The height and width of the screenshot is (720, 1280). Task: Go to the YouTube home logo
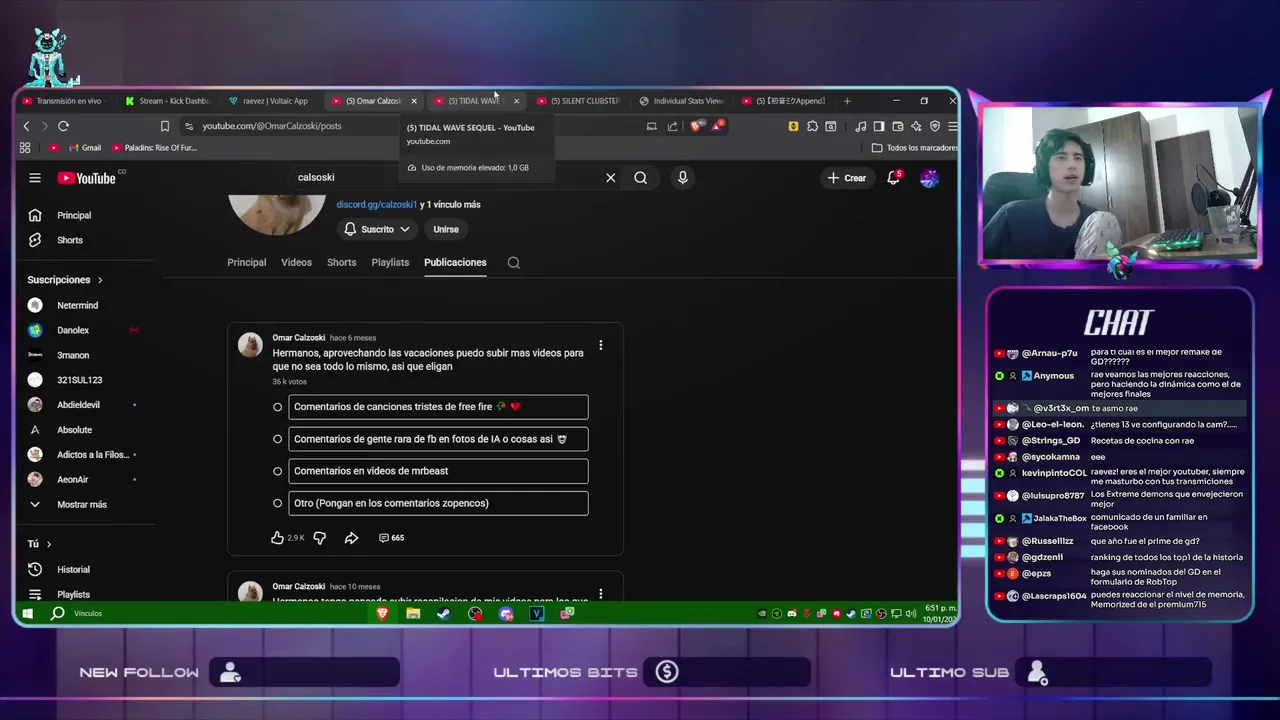point(86,178)
